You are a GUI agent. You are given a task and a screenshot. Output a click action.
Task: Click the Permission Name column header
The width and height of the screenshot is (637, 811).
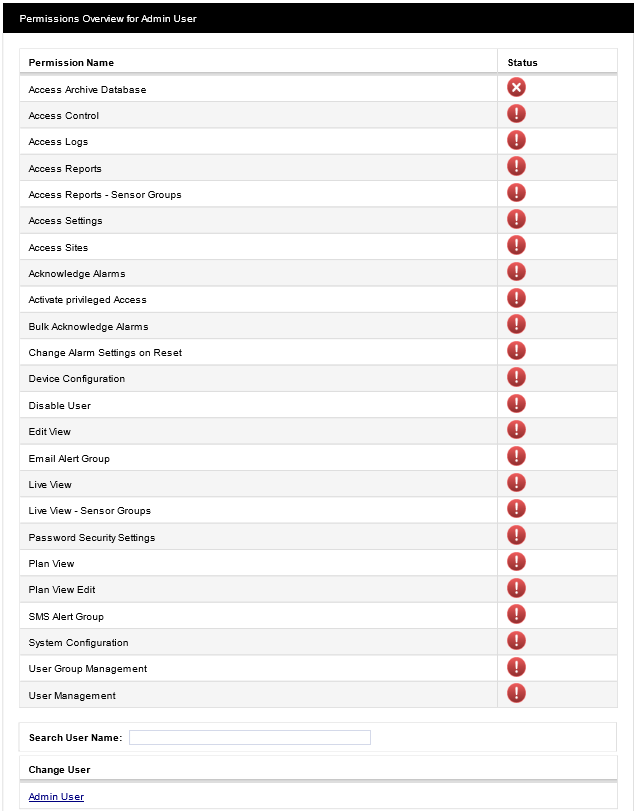[x=71, y=63]
